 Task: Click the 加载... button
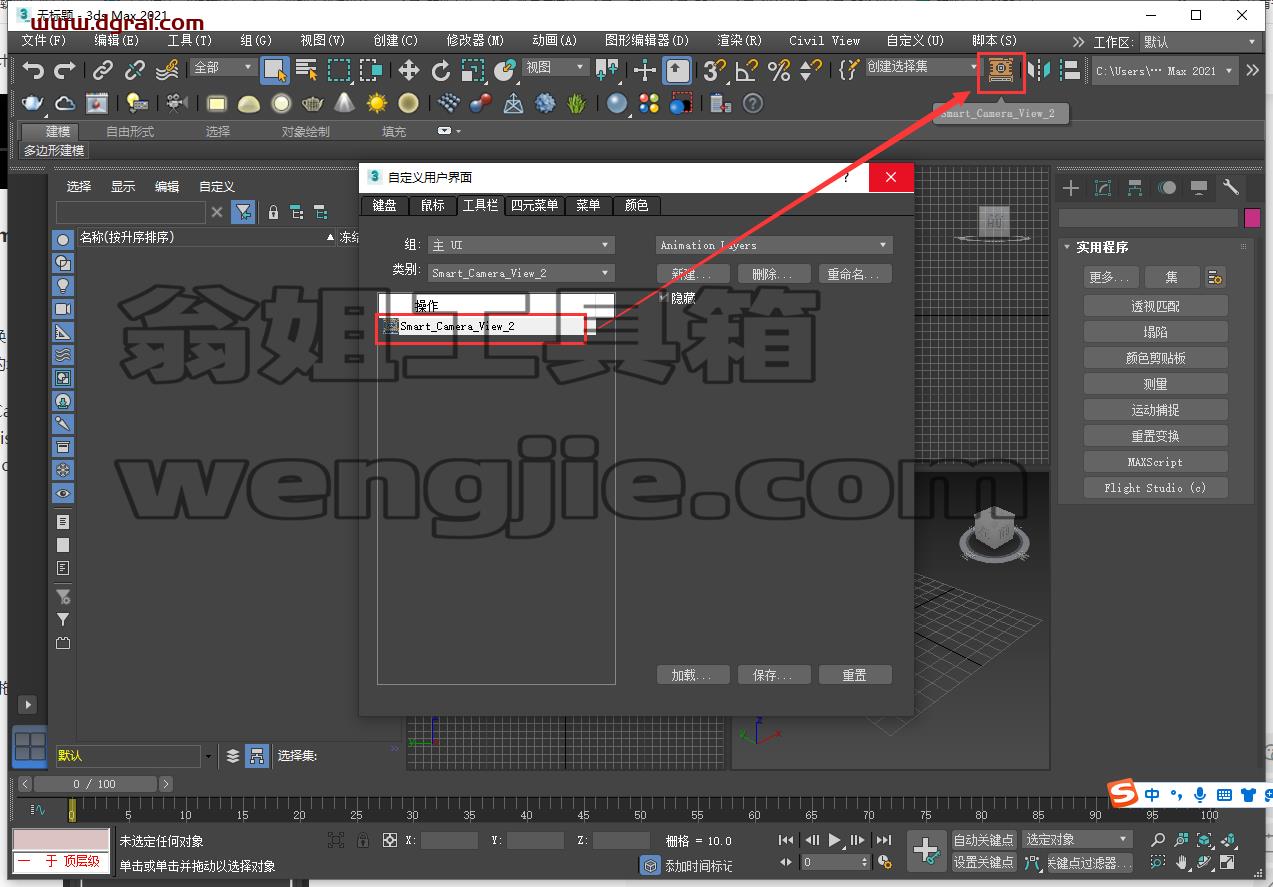click(x=692, y=675)
